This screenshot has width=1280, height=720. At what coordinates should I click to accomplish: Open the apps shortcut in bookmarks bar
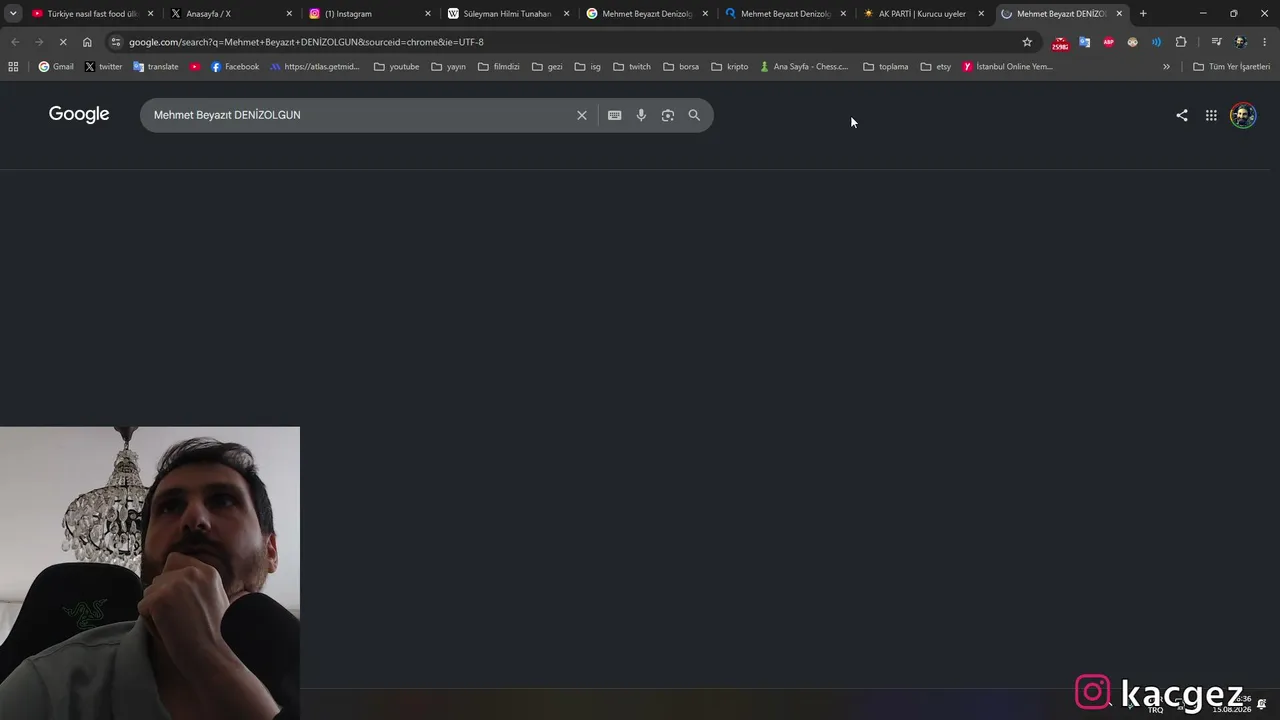(13, 67)
